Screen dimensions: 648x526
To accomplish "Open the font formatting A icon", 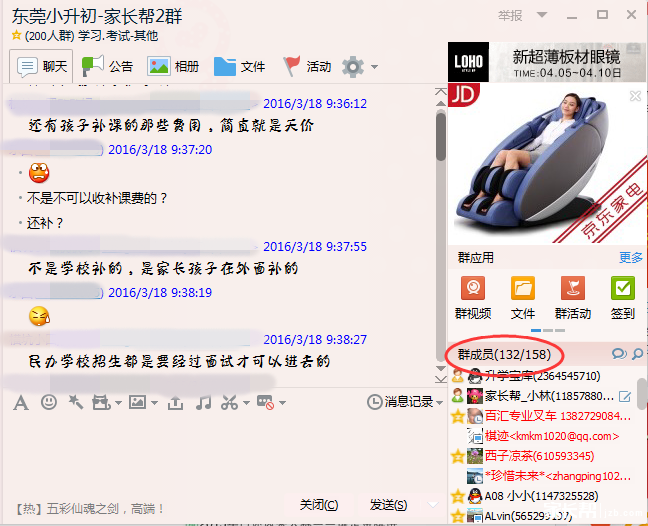I will tap(21, 402).
